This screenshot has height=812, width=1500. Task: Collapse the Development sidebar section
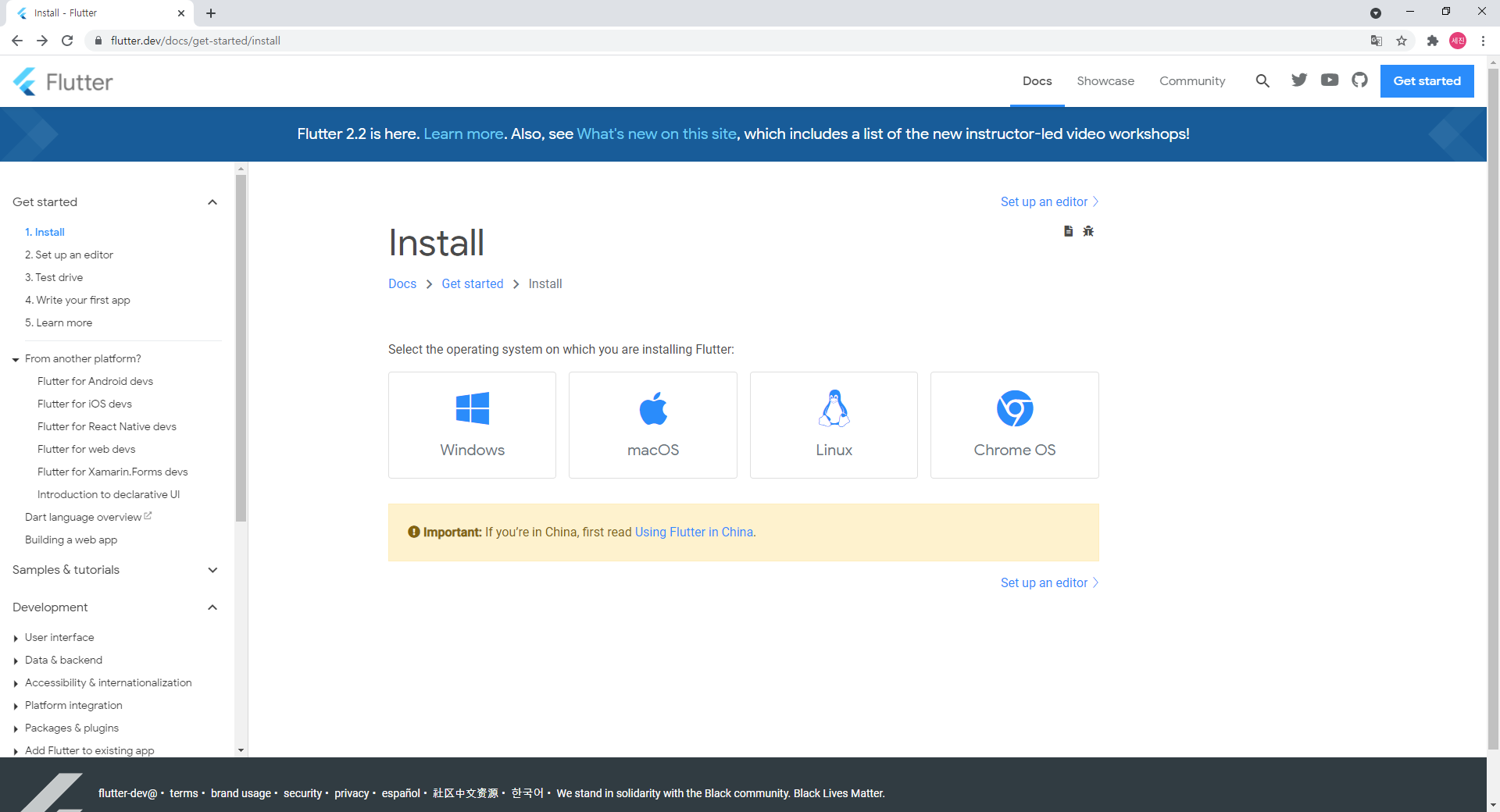(212, 607)
